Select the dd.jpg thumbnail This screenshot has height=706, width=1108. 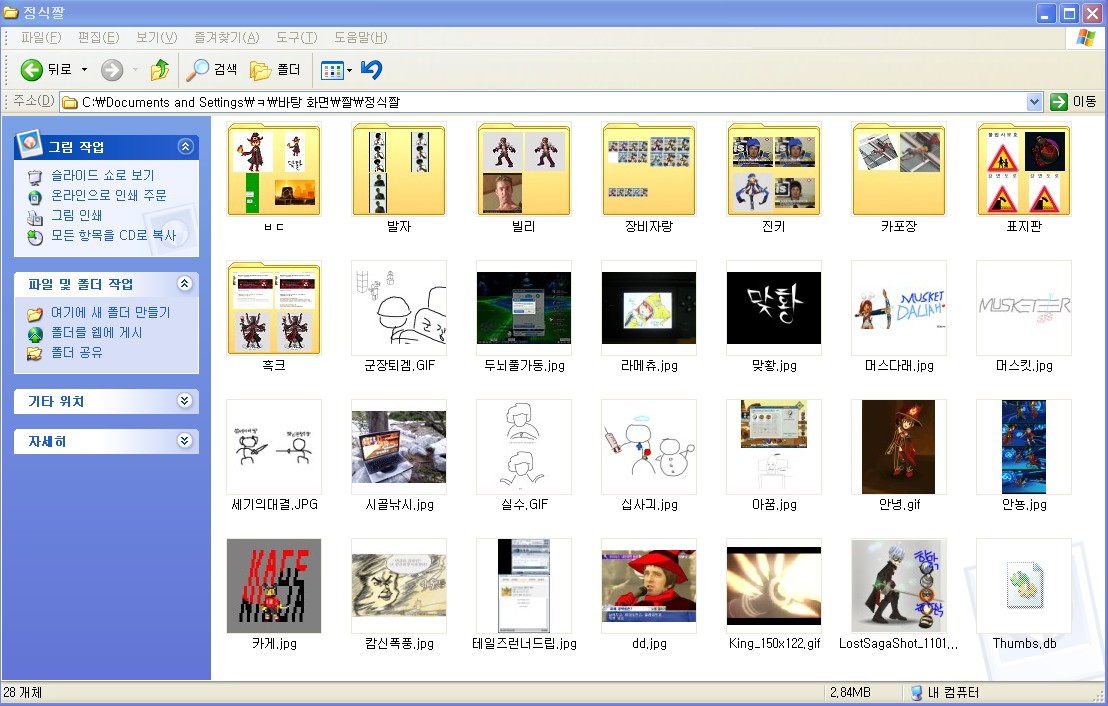[x=649, y=586]
